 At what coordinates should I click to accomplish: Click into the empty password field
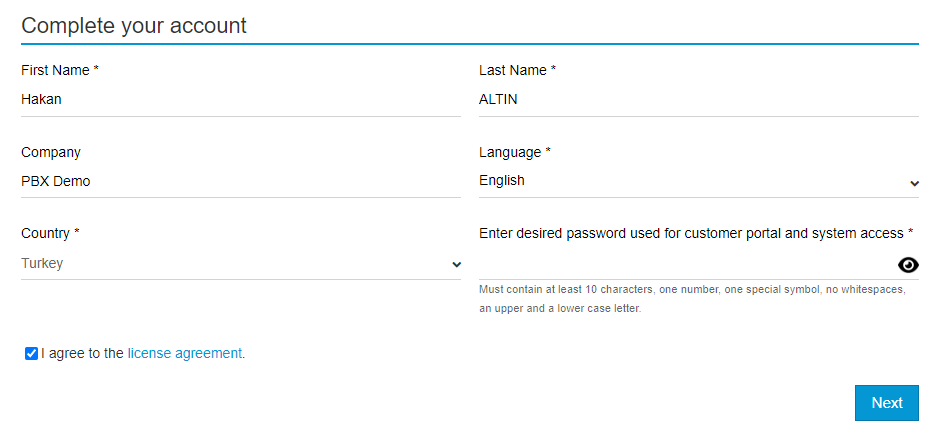pyautogui.click(x=687, y=264)
